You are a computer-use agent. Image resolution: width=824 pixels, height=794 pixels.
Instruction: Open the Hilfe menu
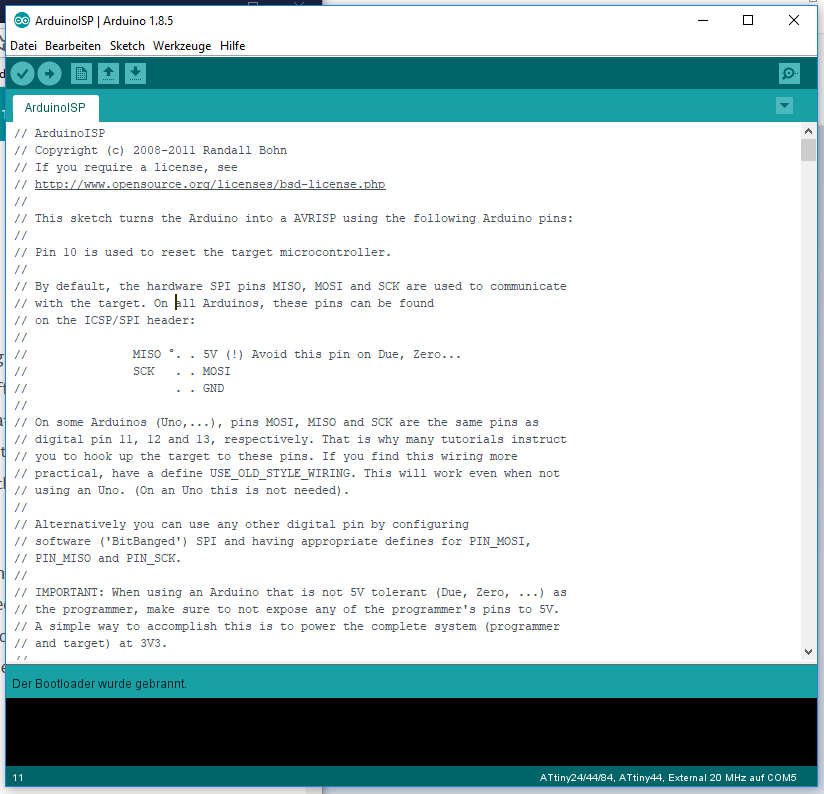[x=232, y=46]
